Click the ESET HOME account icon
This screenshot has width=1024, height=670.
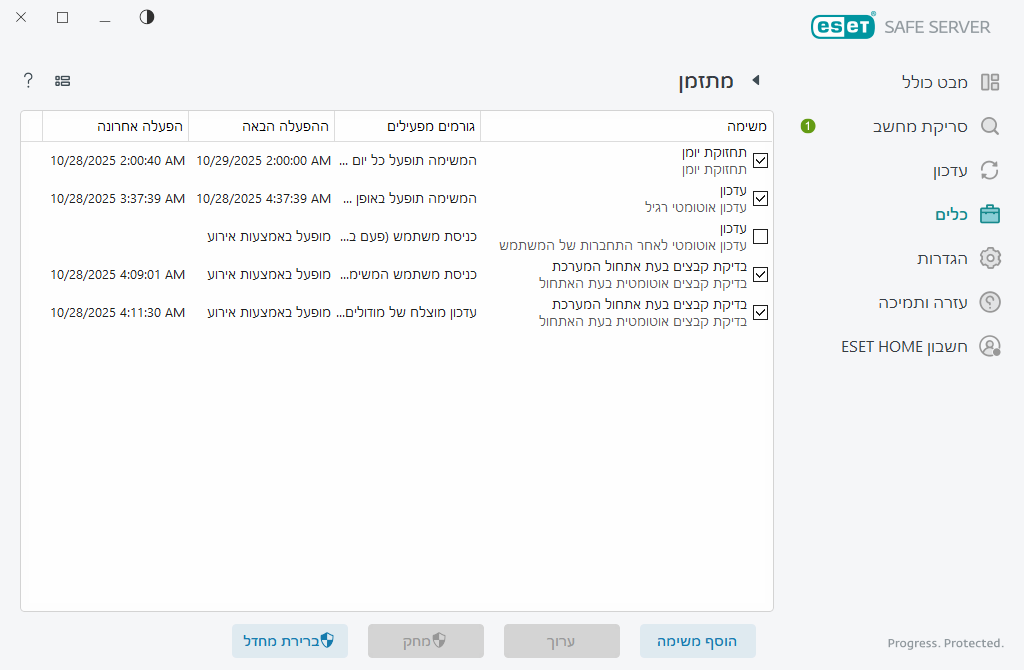990,346
